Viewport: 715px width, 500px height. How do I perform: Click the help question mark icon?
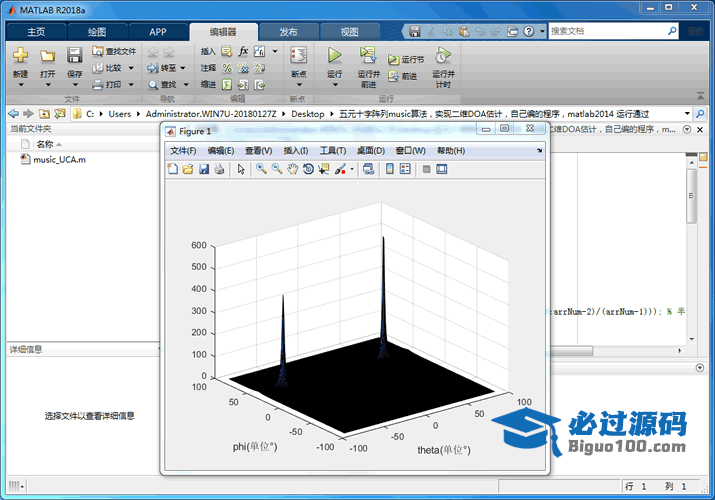pos(528,31)
